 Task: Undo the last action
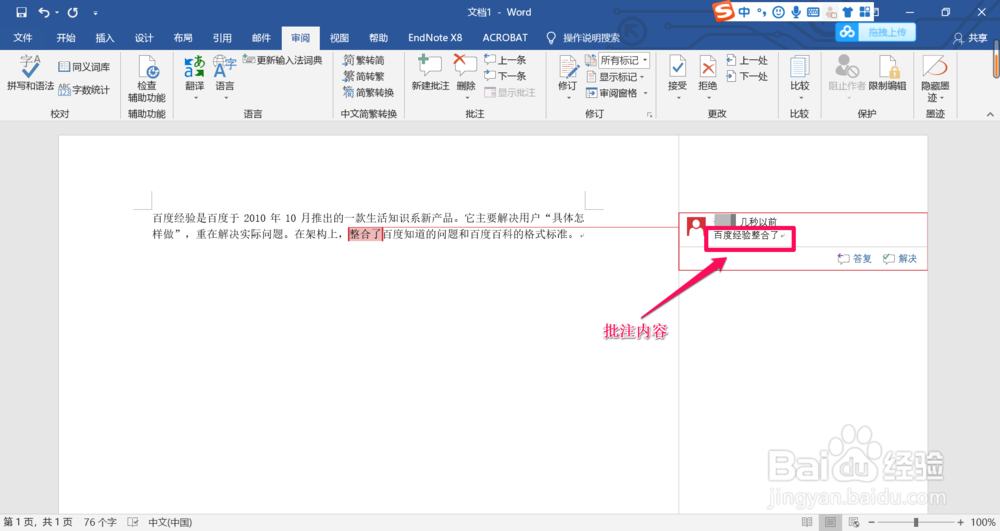44,12
